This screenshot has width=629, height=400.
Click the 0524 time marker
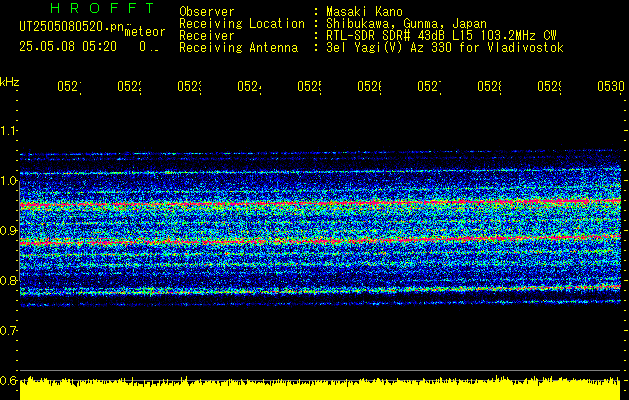[250, 87]
